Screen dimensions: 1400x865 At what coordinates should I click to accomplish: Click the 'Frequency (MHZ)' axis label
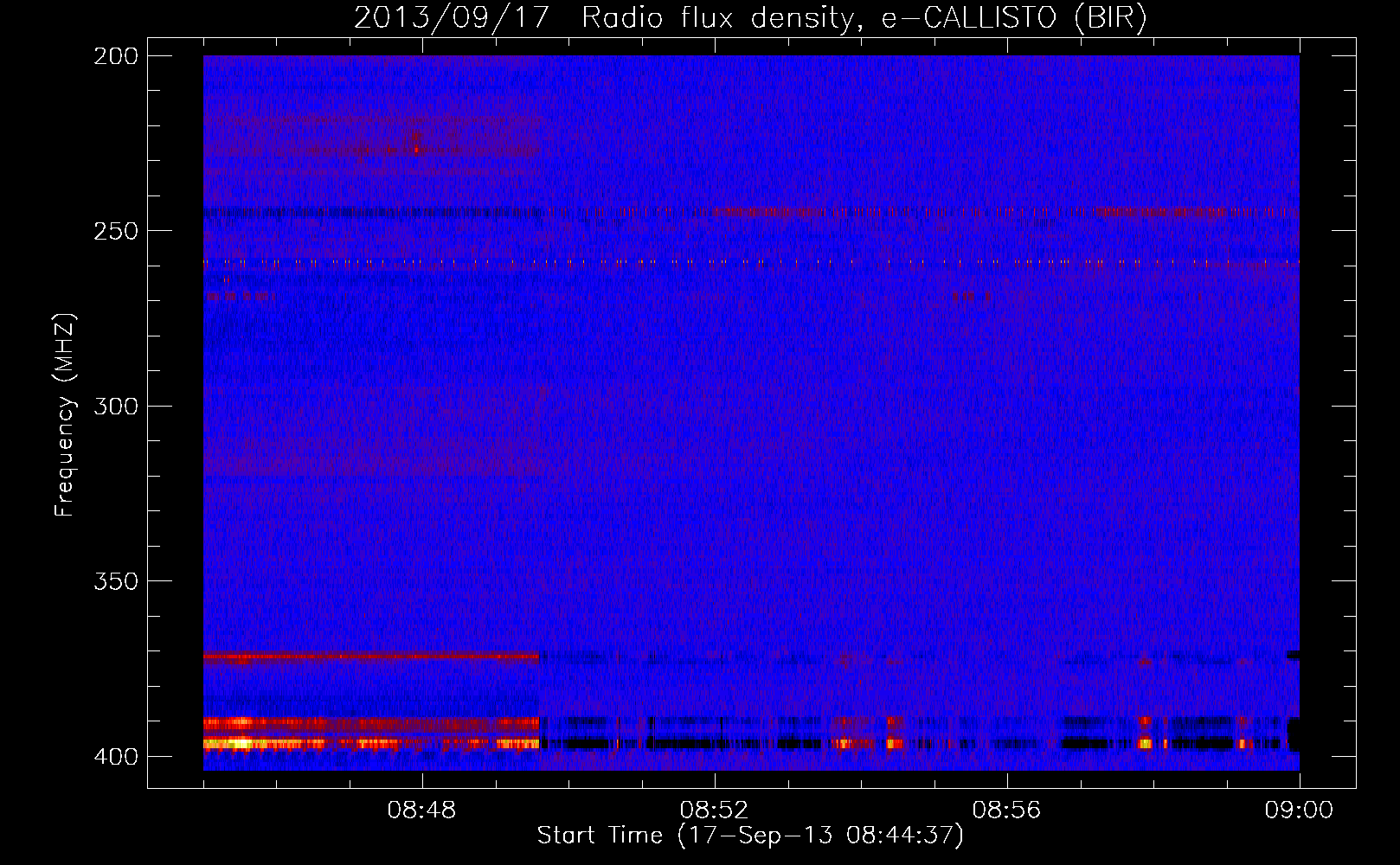(x=65, y=414)
